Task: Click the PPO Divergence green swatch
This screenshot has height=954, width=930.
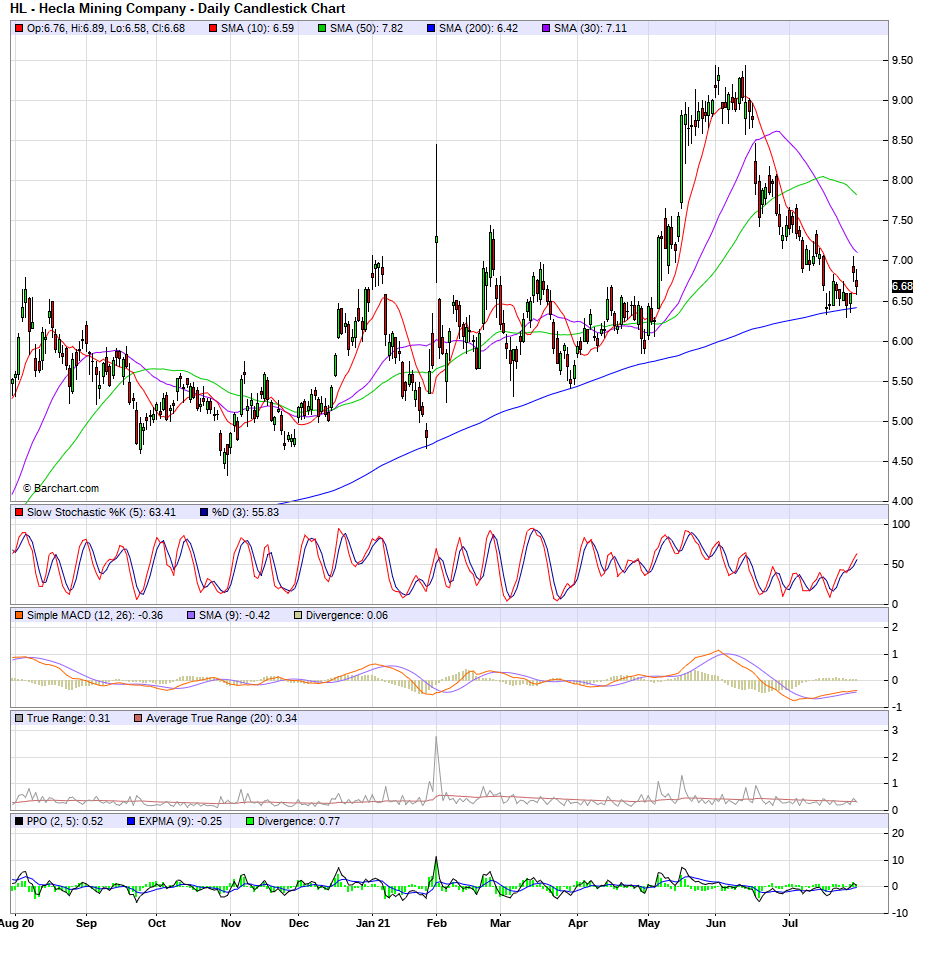Action: click(x=250, y=821)
